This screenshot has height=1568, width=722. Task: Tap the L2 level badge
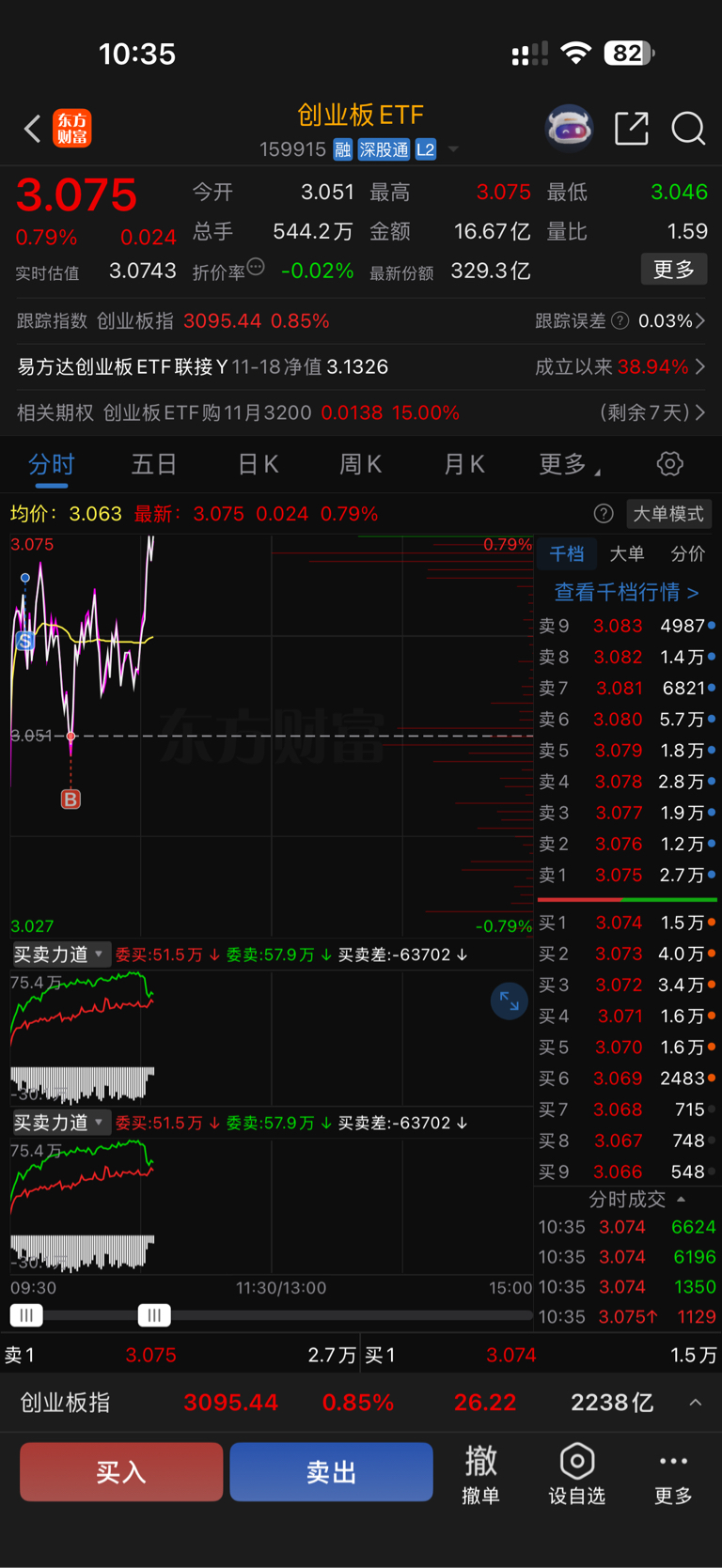point(426,149)
